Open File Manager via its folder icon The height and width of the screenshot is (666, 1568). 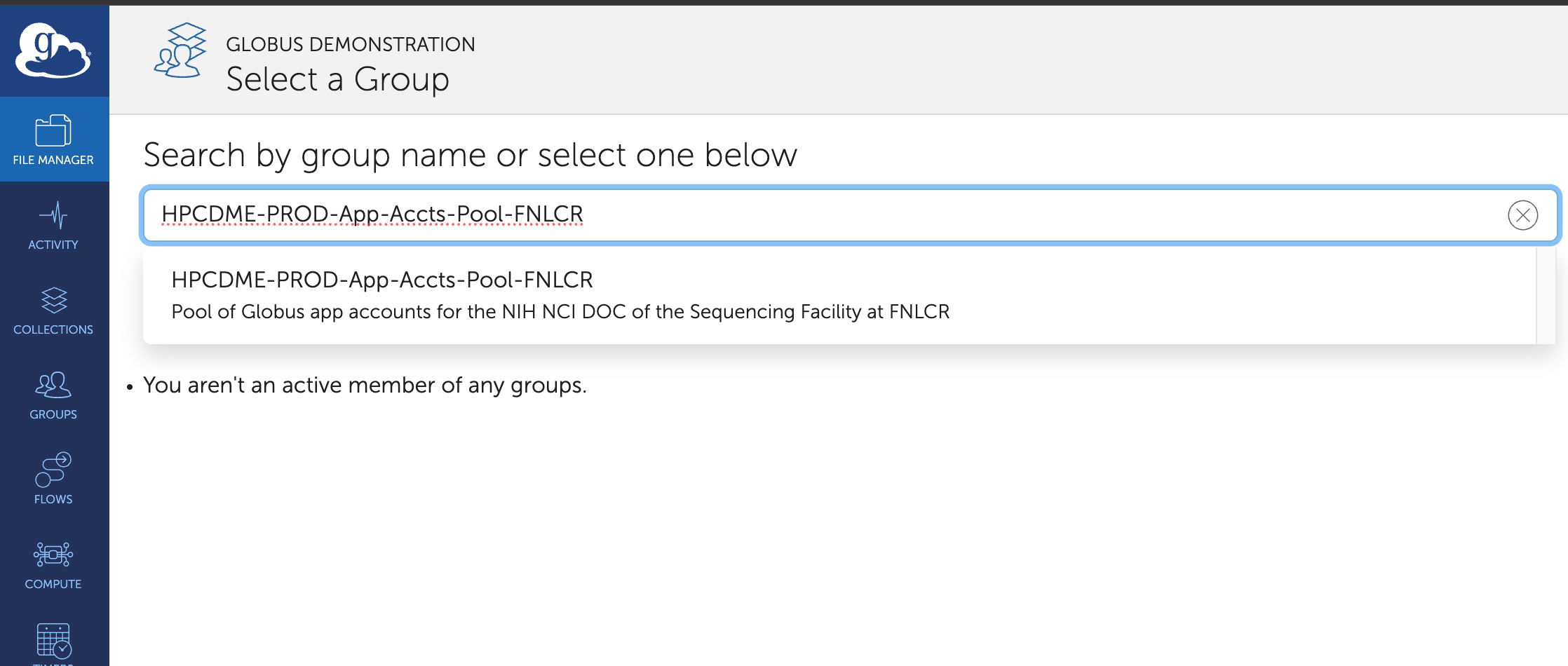53,130
